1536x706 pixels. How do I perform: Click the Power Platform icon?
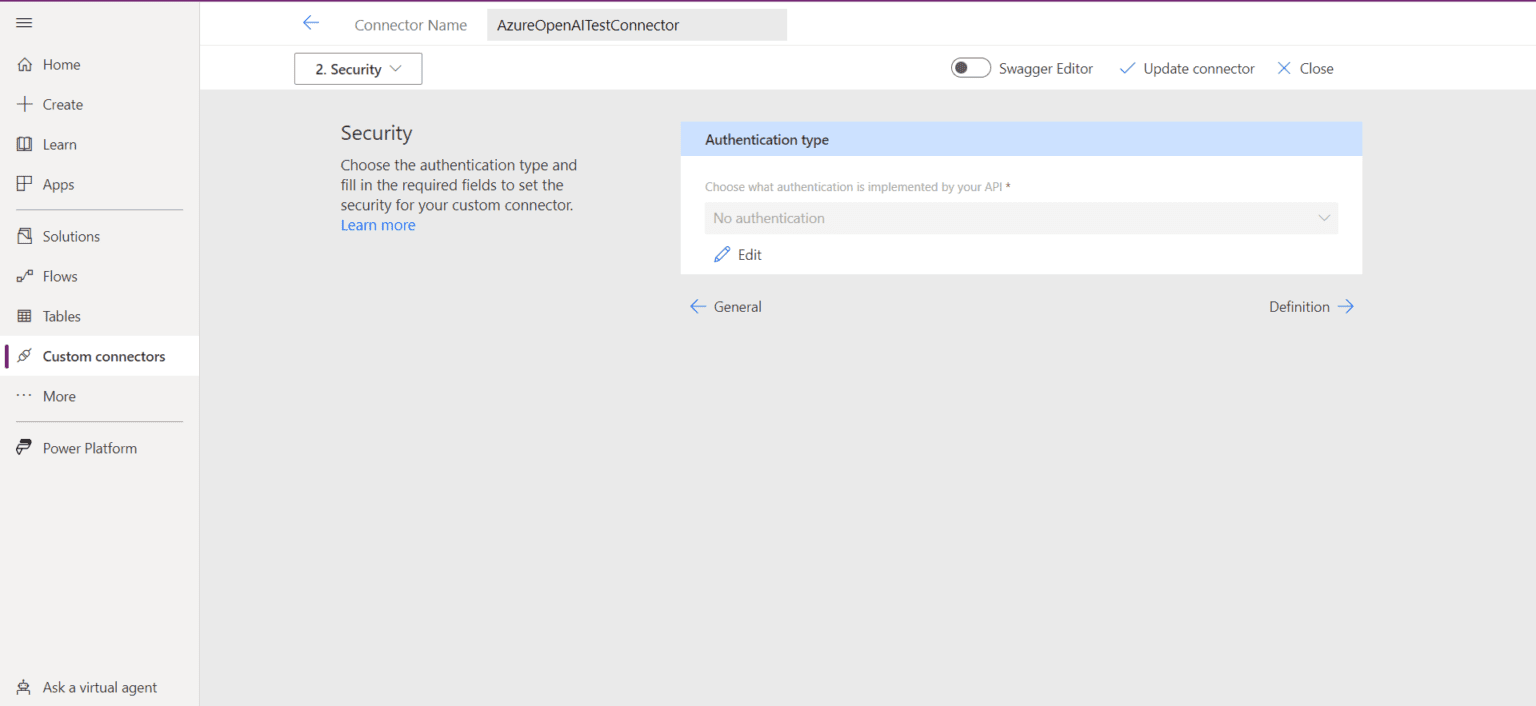[24, 448]
